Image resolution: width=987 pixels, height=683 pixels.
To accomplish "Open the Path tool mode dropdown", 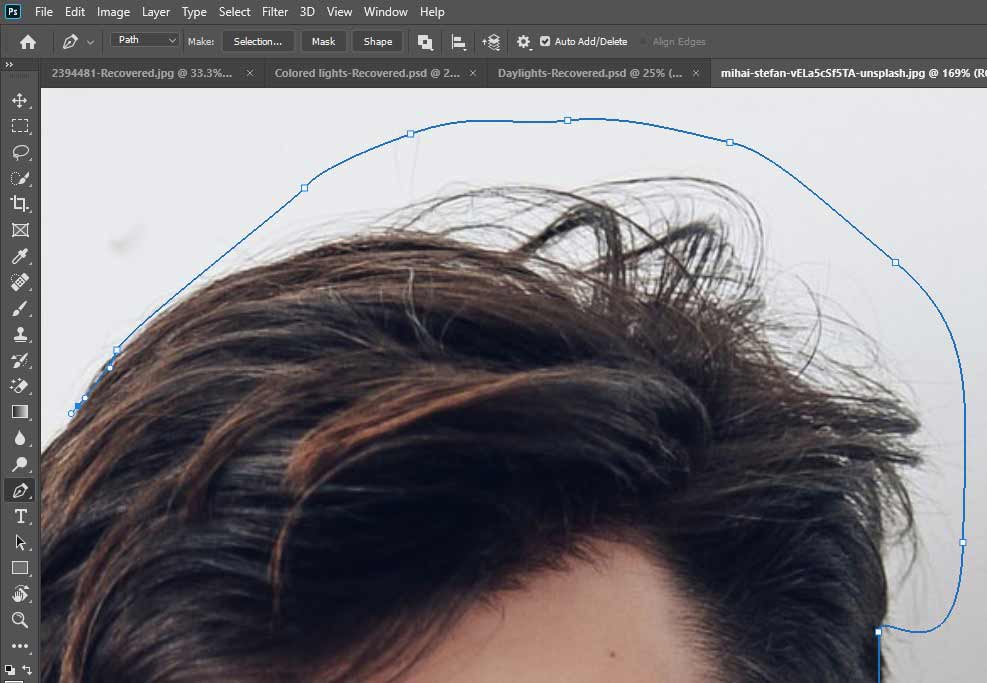I will (x=145, y=40).
